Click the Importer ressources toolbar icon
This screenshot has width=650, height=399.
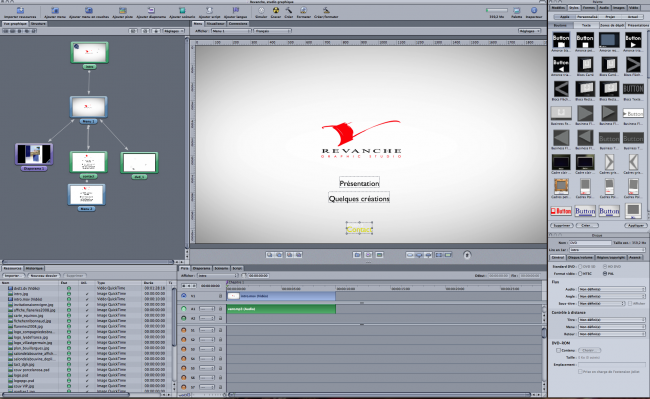click(x=20, y=10)
